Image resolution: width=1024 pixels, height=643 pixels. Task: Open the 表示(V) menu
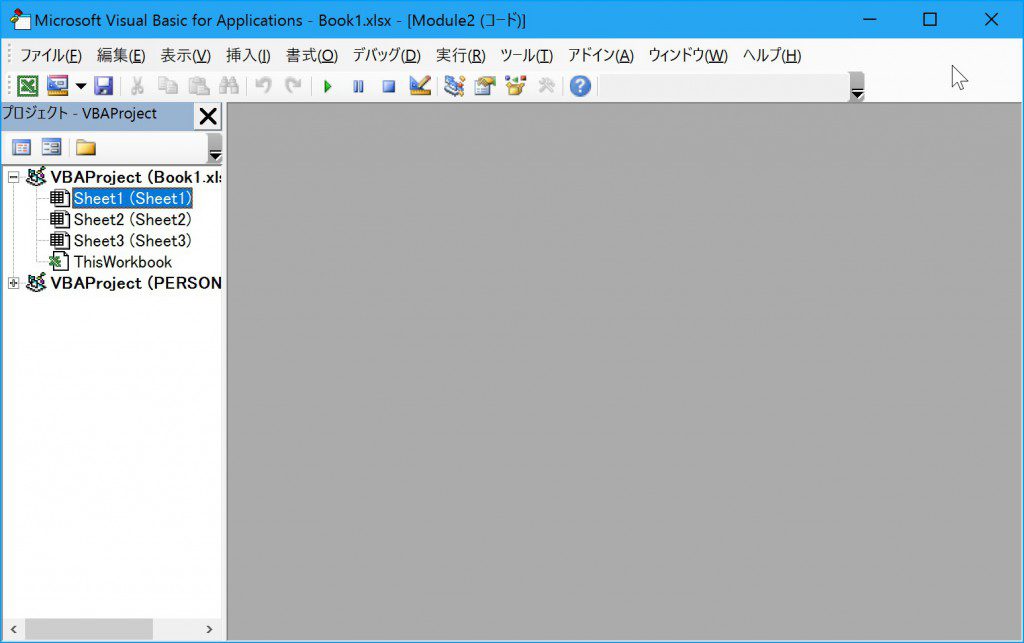(185, 55)
